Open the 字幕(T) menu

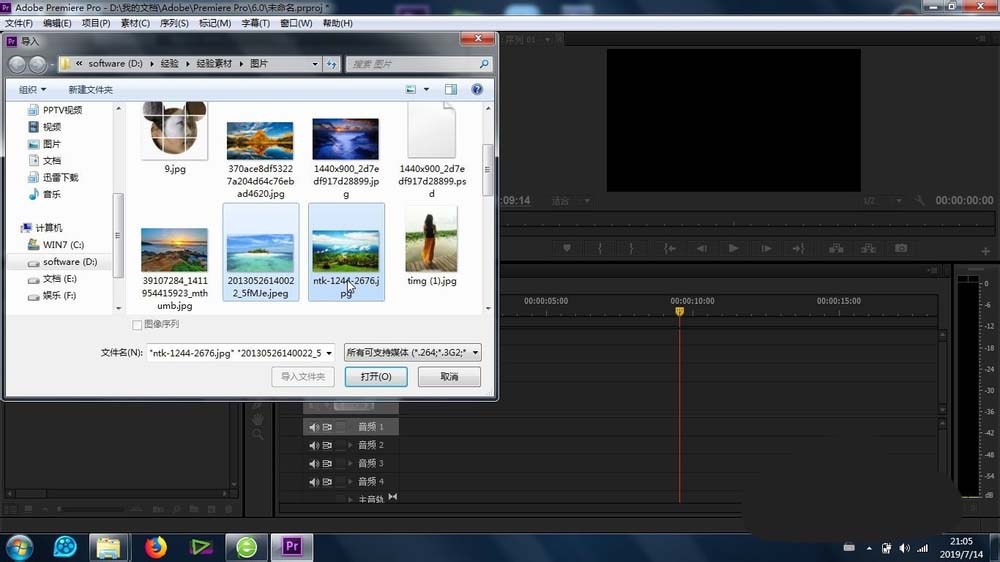[255, 23]
